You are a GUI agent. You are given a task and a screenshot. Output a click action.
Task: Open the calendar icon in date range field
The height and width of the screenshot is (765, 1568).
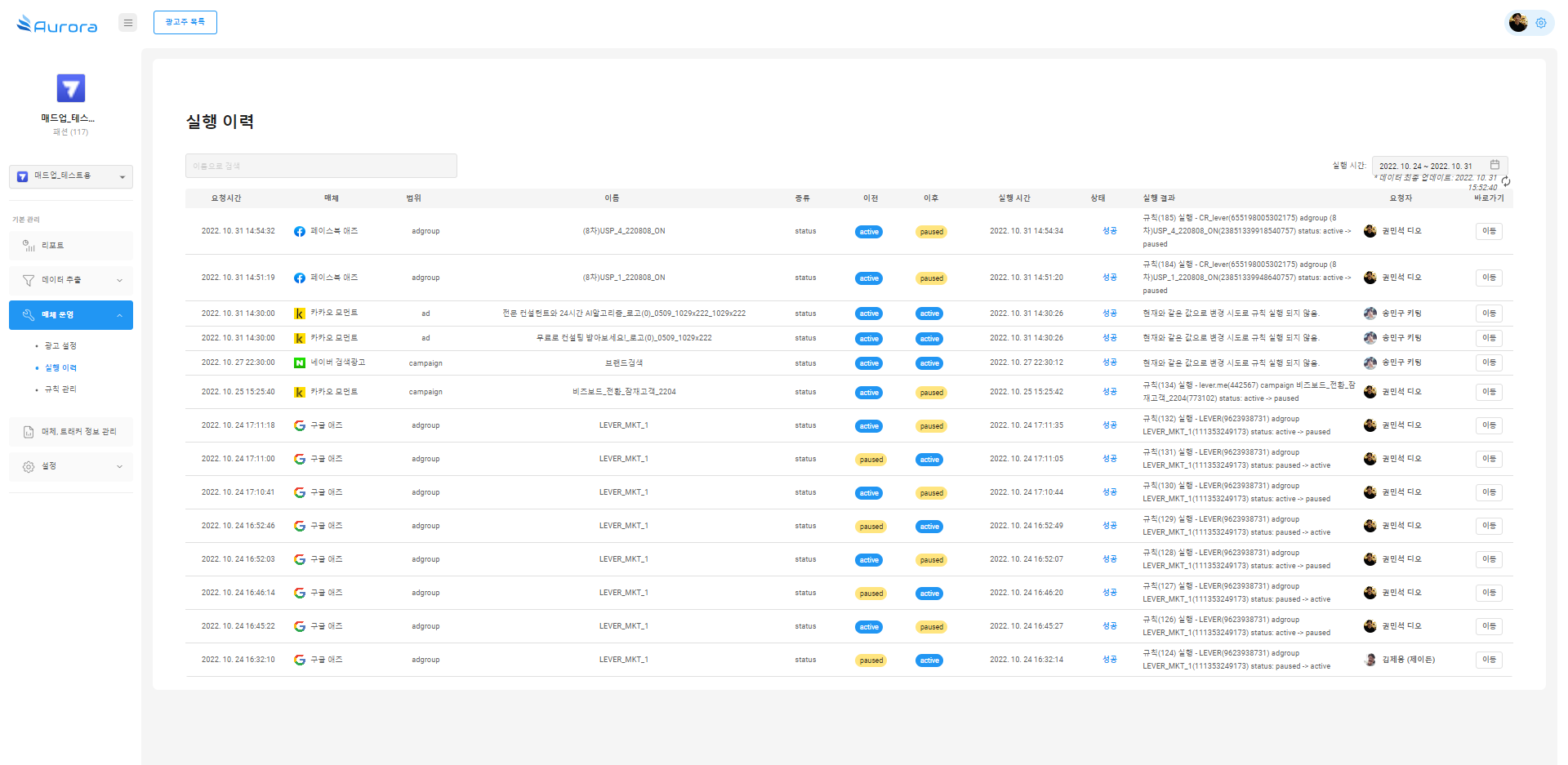point(1494,165)
